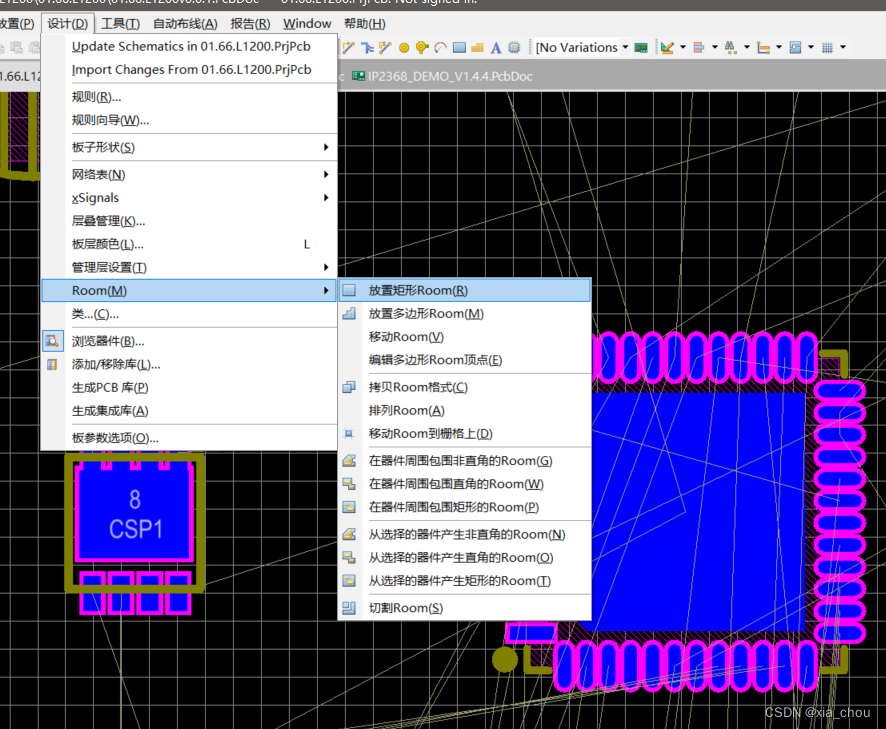Open the Window menu
Image resolution: width=886 pixels, height=729 pixels.
307,24
